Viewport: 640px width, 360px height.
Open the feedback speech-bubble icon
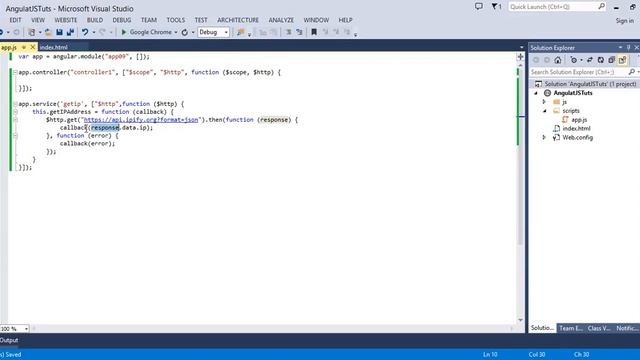pos(478,7)
